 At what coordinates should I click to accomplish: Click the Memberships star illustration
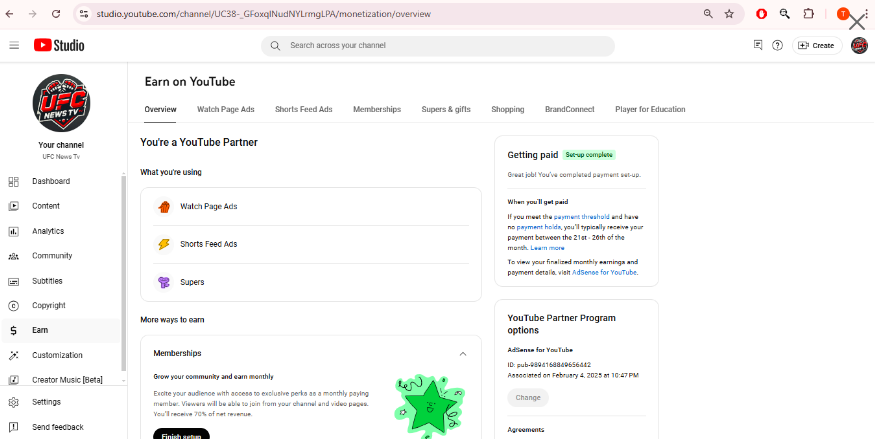click(x=430, y=406)
